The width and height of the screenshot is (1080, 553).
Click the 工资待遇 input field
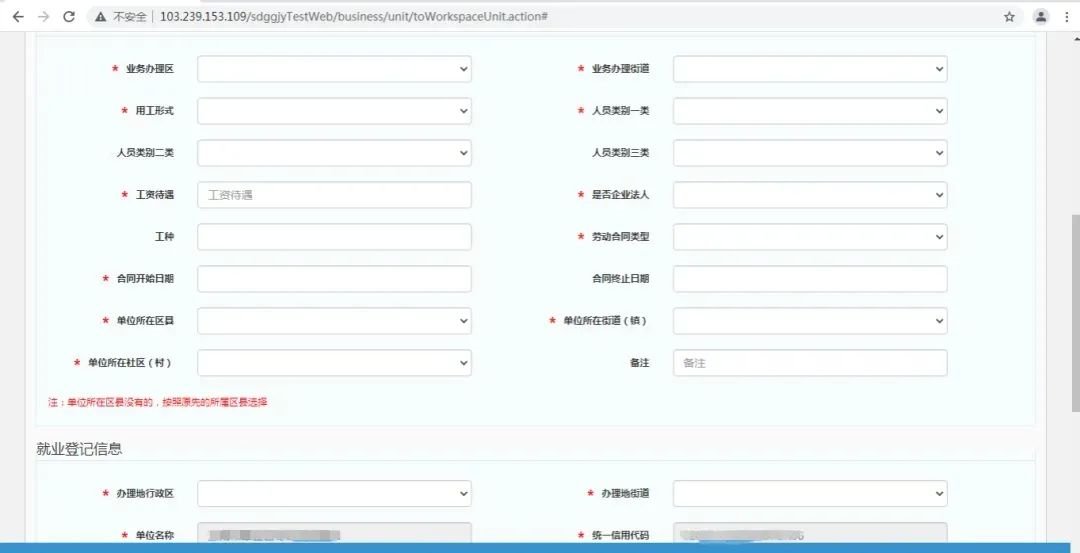click(334, 195)
